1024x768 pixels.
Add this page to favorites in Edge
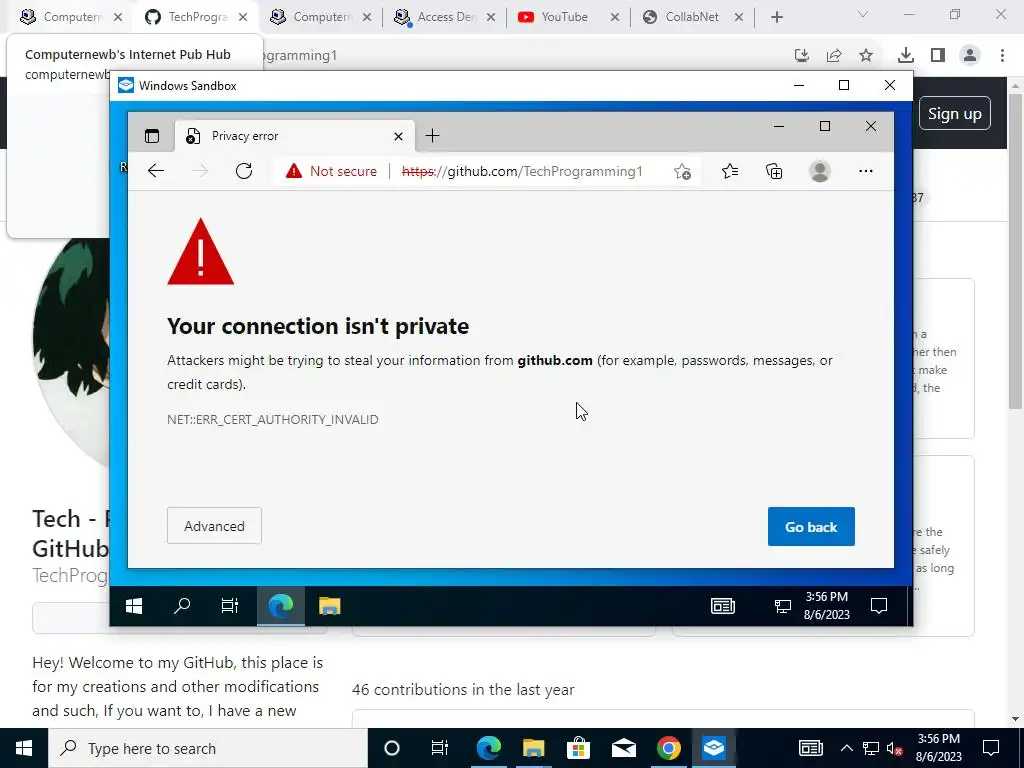682,171
